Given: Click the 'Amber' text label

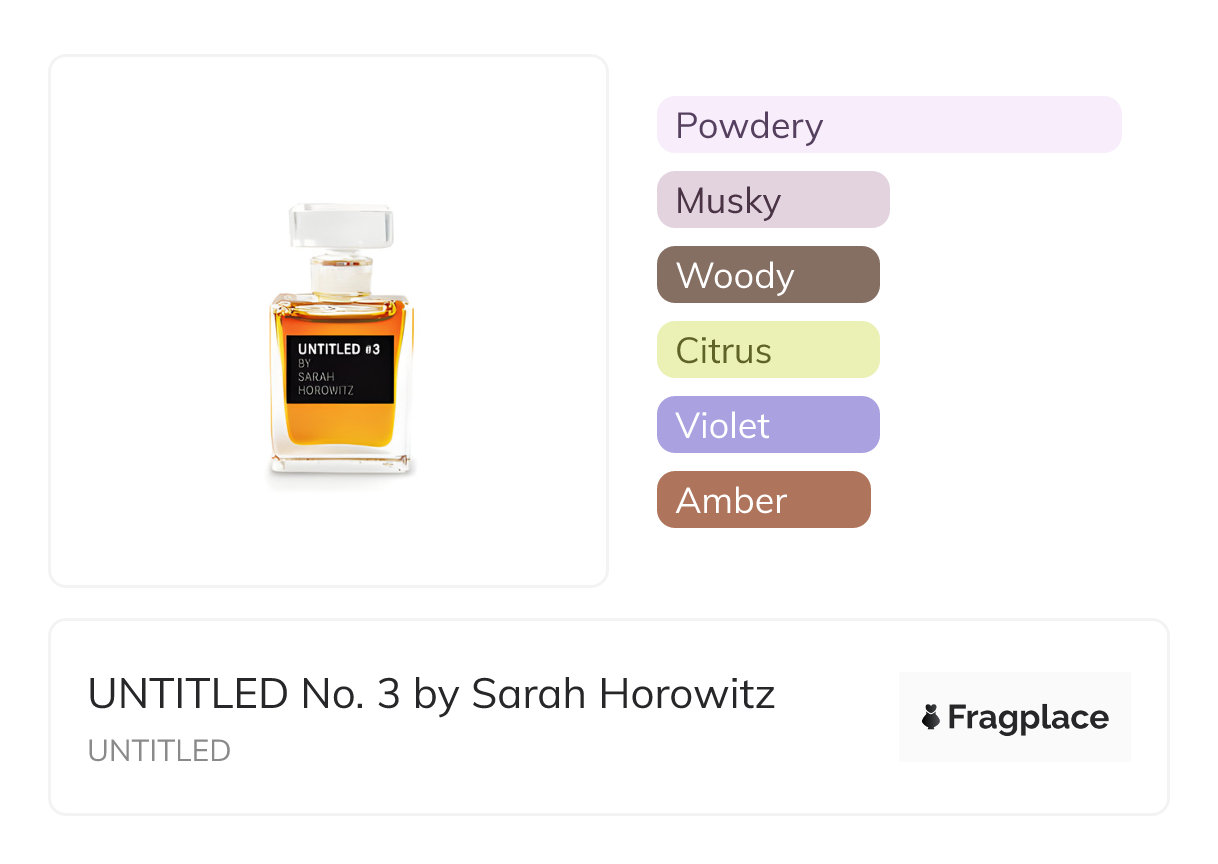Looking at the screenshot, I should pyautogui.click(x=731, y=501).
